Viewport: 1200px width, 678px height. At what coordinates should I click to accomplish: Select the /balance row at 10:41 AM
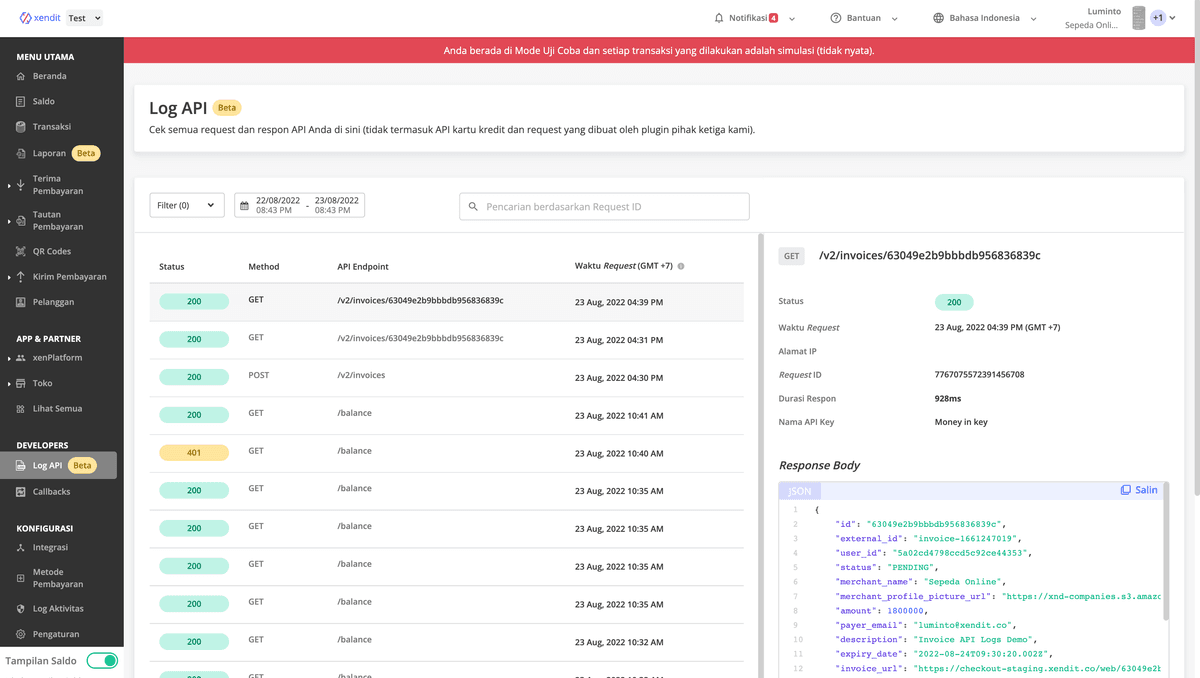coord(447,415)
